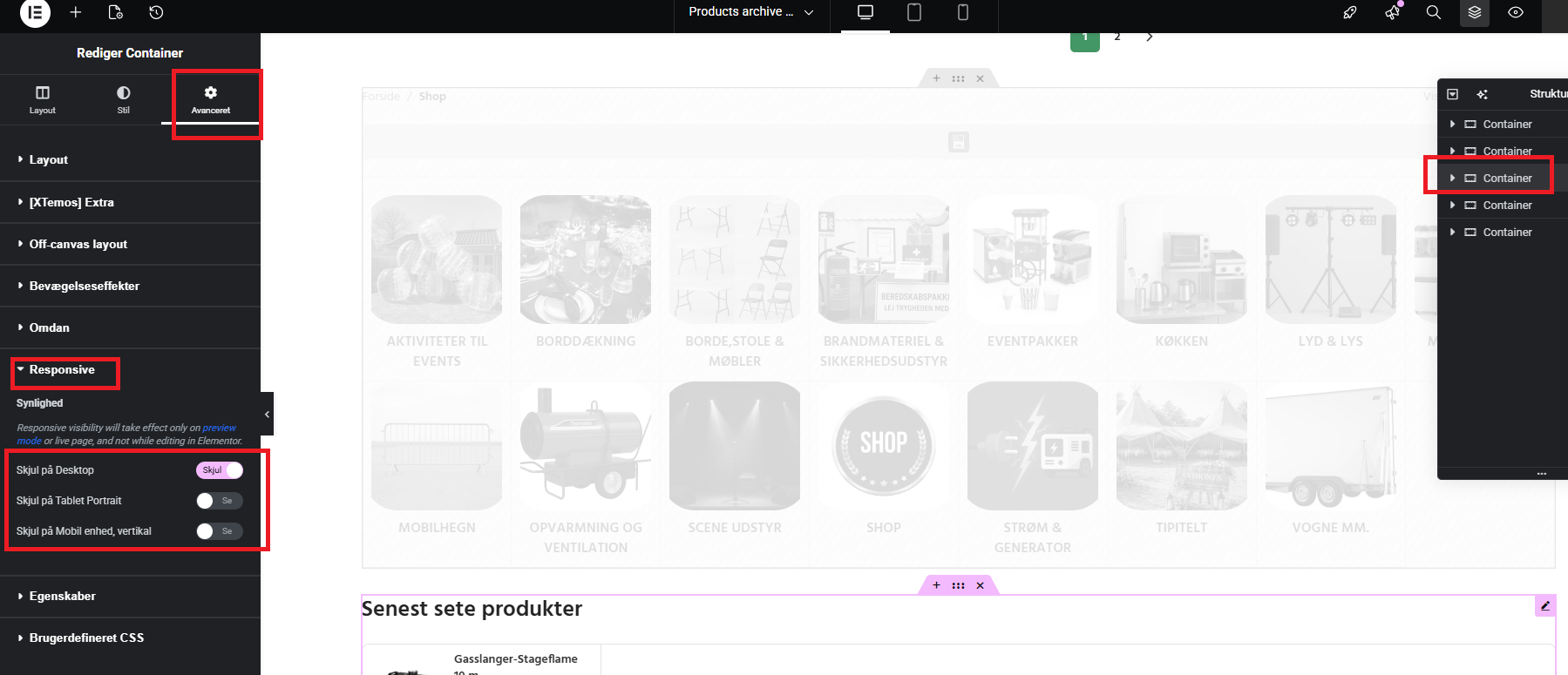The width and height of the screenshot is (1568, 675).
Task: Switch to tablet device preview
Action: [914, 12]
